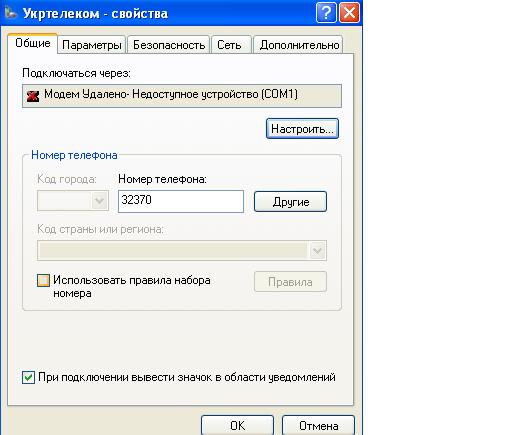
Task: Select the red modem device icon
Action: pos(33,96)
